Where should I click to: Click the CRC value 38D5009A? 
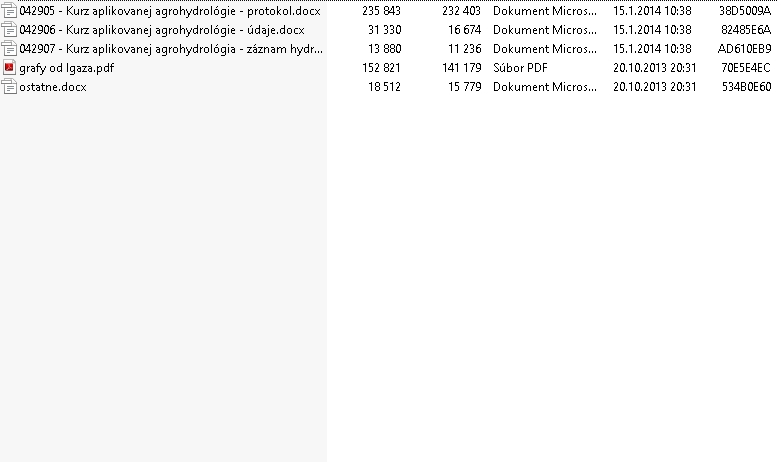click(x=745, y=11)
